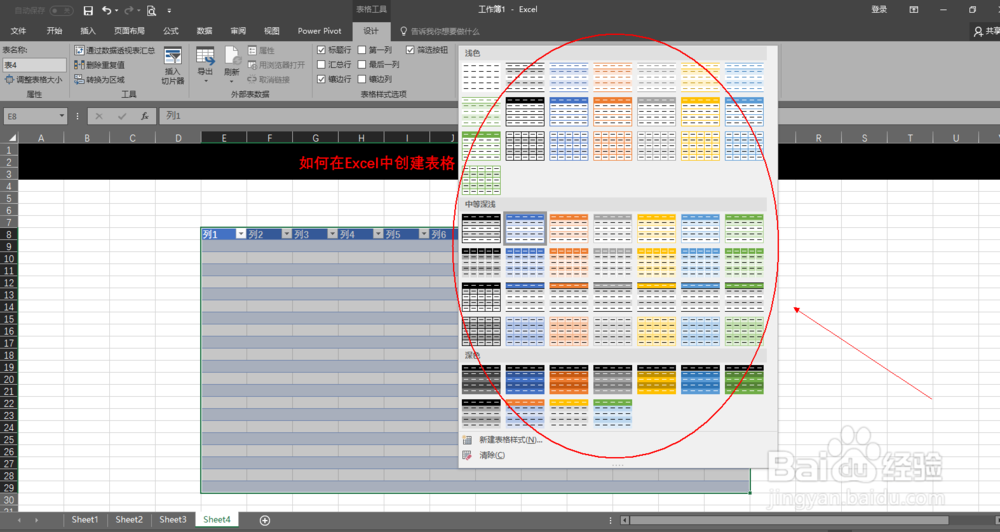Check the 最后一列 last column checkbox
1000x532 pixels.
(x=362, y=64)
